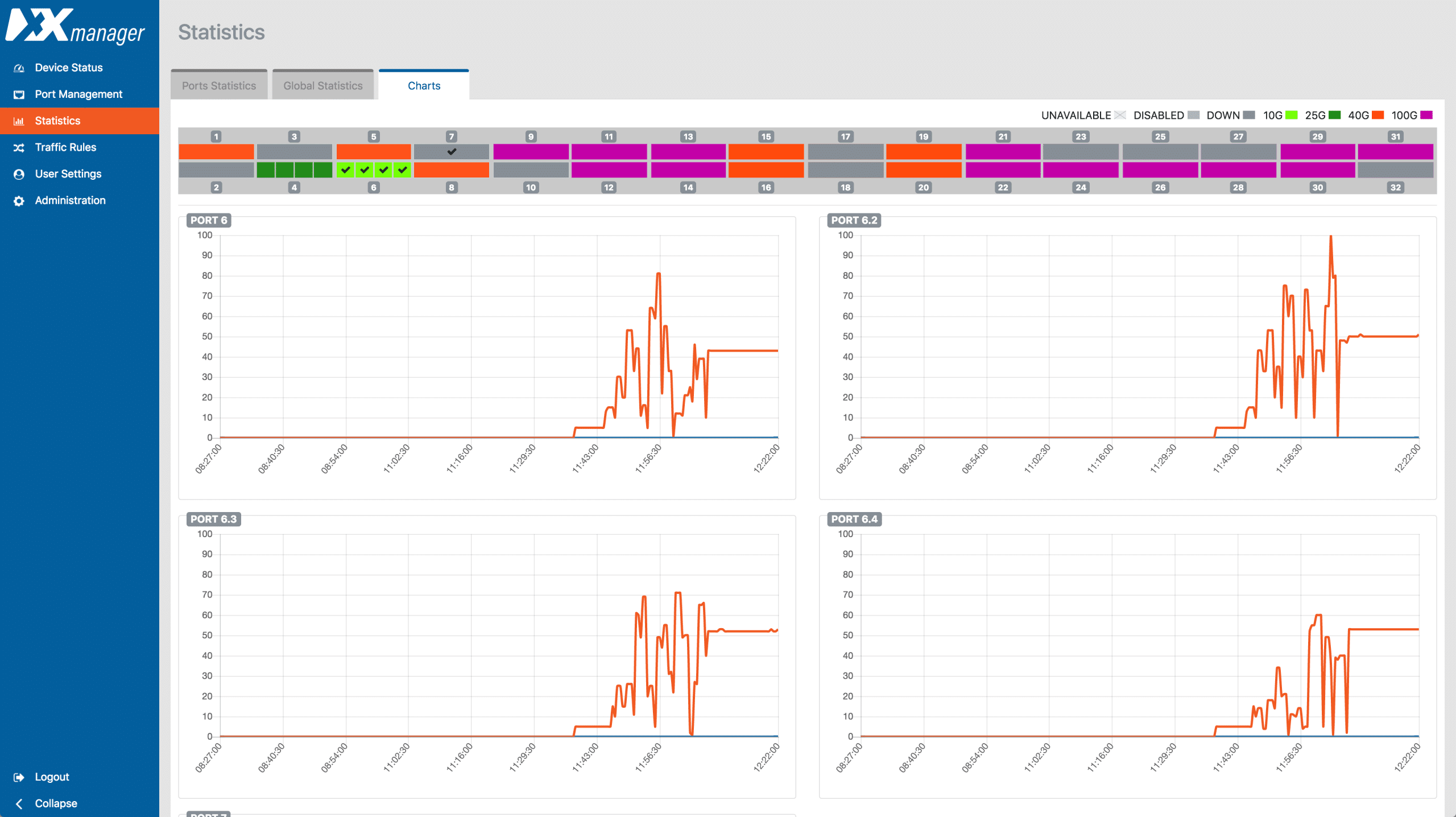Collapse the sidebar with the chevron arrow
The image size is (1456, 817).
(19, 803)
